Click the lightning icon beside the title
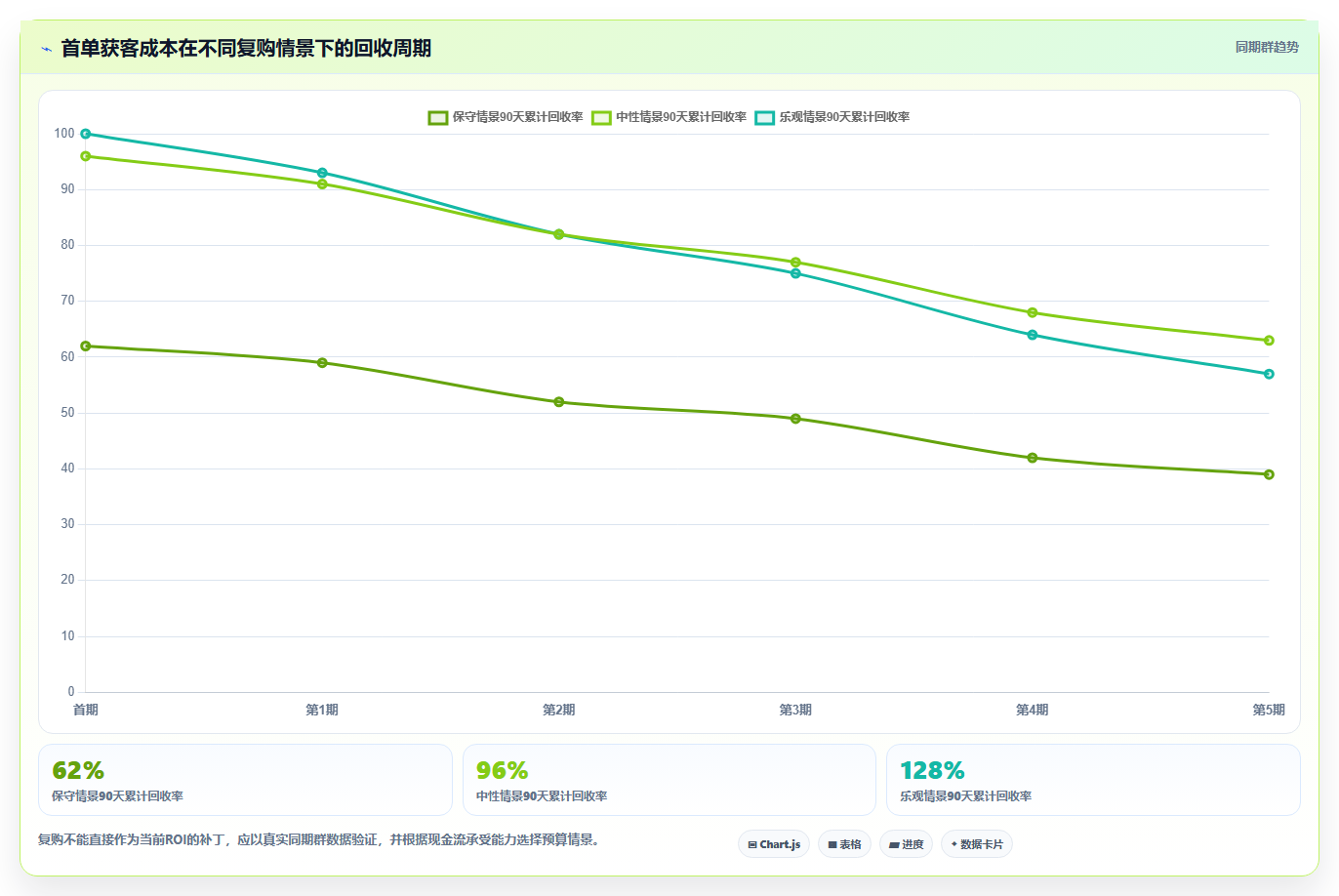 tap(46, 49)
